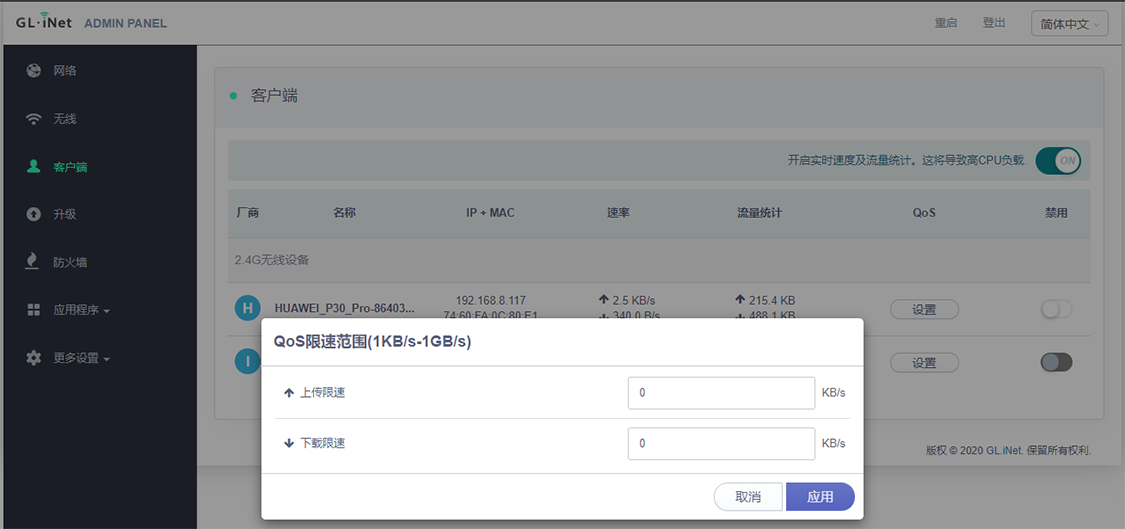
Task: Click the 重启 link in header
Action: pyautogui.click(x=946, y=23)
